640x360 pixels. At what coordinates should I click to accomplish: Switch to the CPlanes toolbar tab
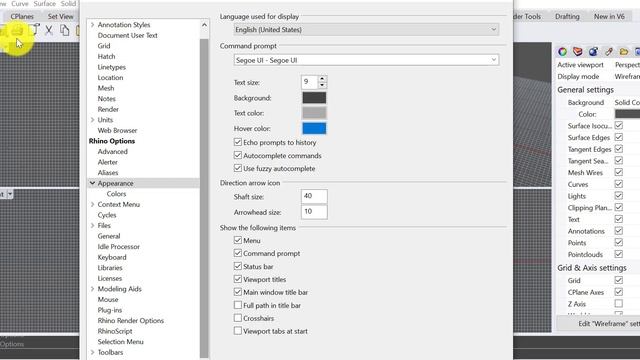(22, 16)
